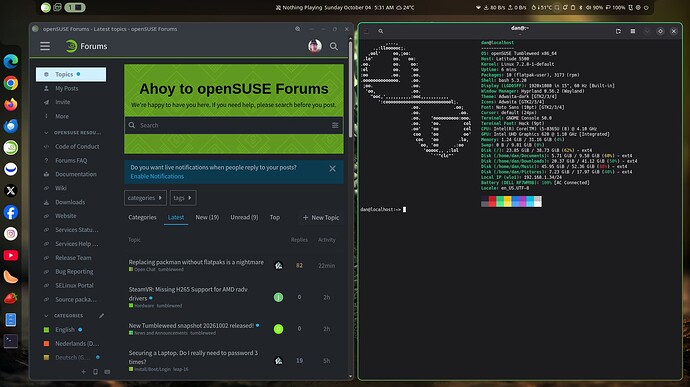
Task: Select the English category in sidebar
Action: point(65,330)
